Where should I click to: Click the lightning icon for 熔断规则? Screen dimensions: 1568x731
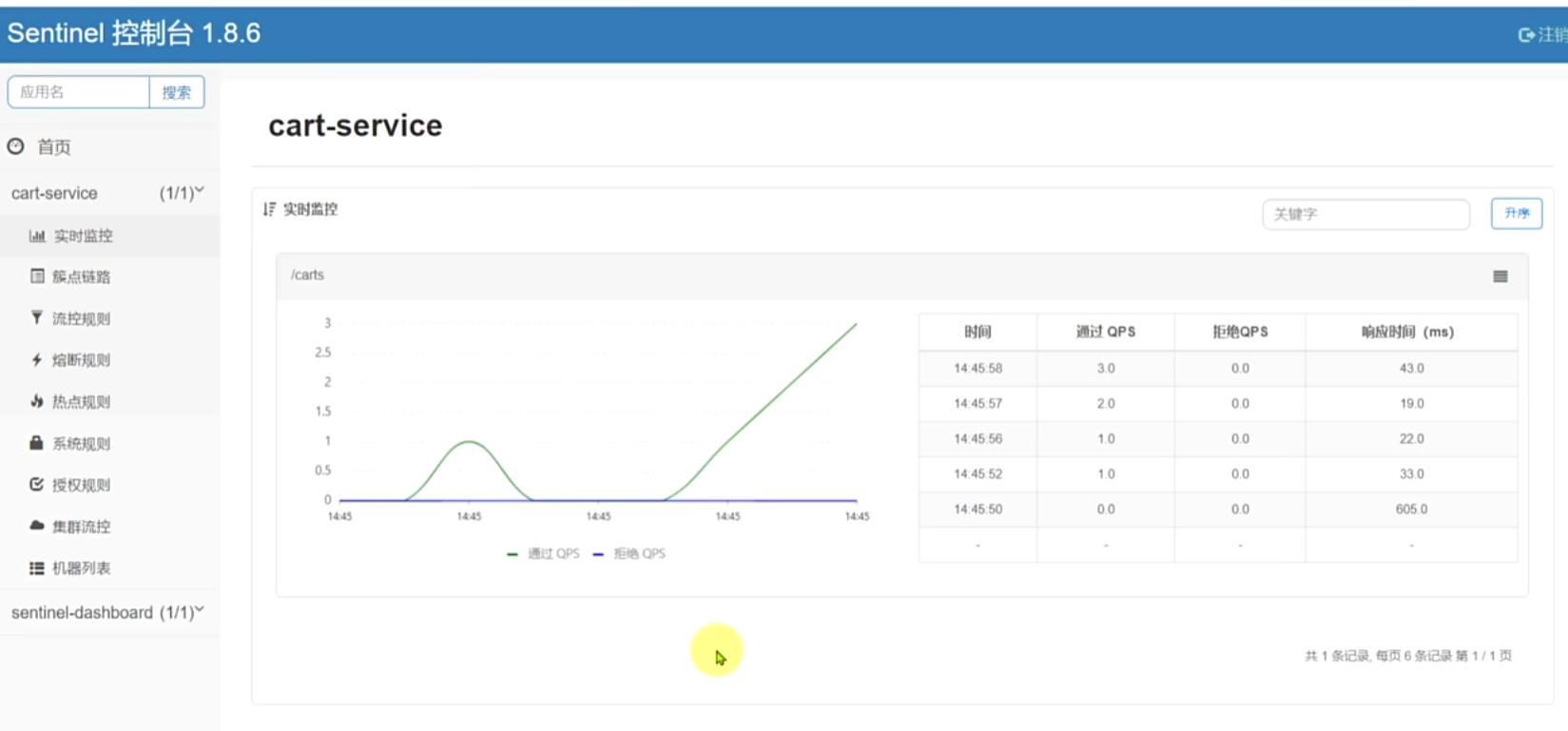[x=36, y=359]
